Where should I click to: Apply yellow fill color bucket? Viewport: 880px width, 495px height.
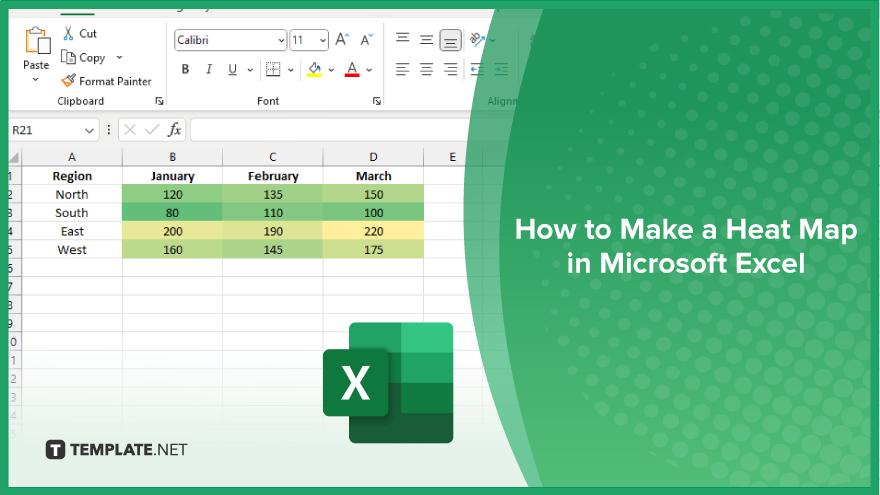[315, 69]
